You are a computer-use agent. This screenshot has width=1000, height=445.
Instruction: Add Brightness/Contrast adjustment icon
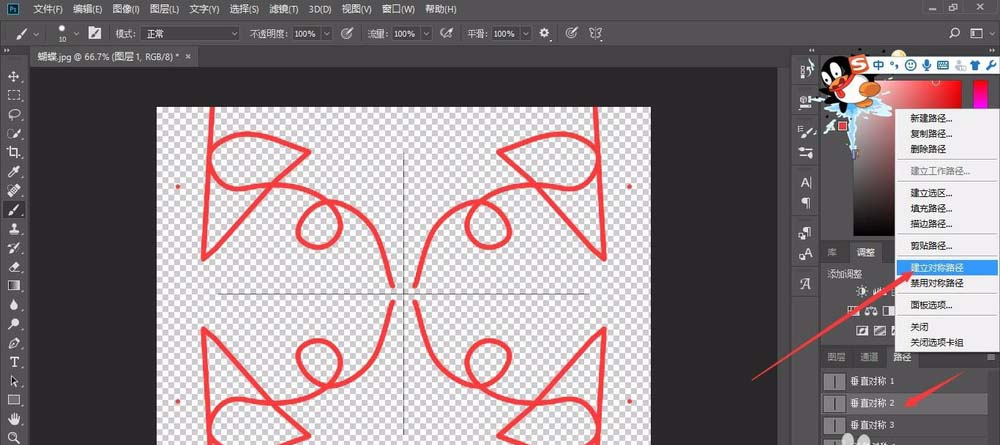point(862,291)
